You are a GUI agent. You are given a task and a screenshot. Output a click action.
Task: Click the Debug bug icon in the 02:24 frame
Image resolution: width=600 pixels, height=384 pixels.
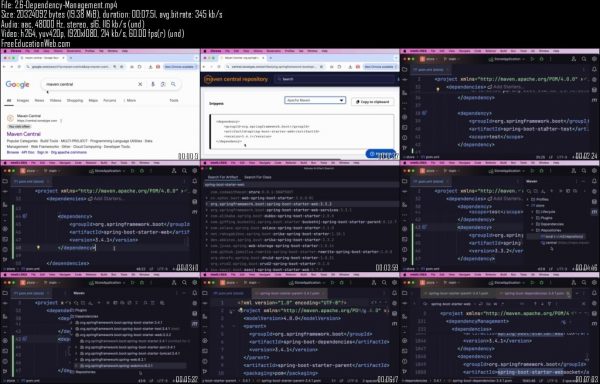pos(541,59)
